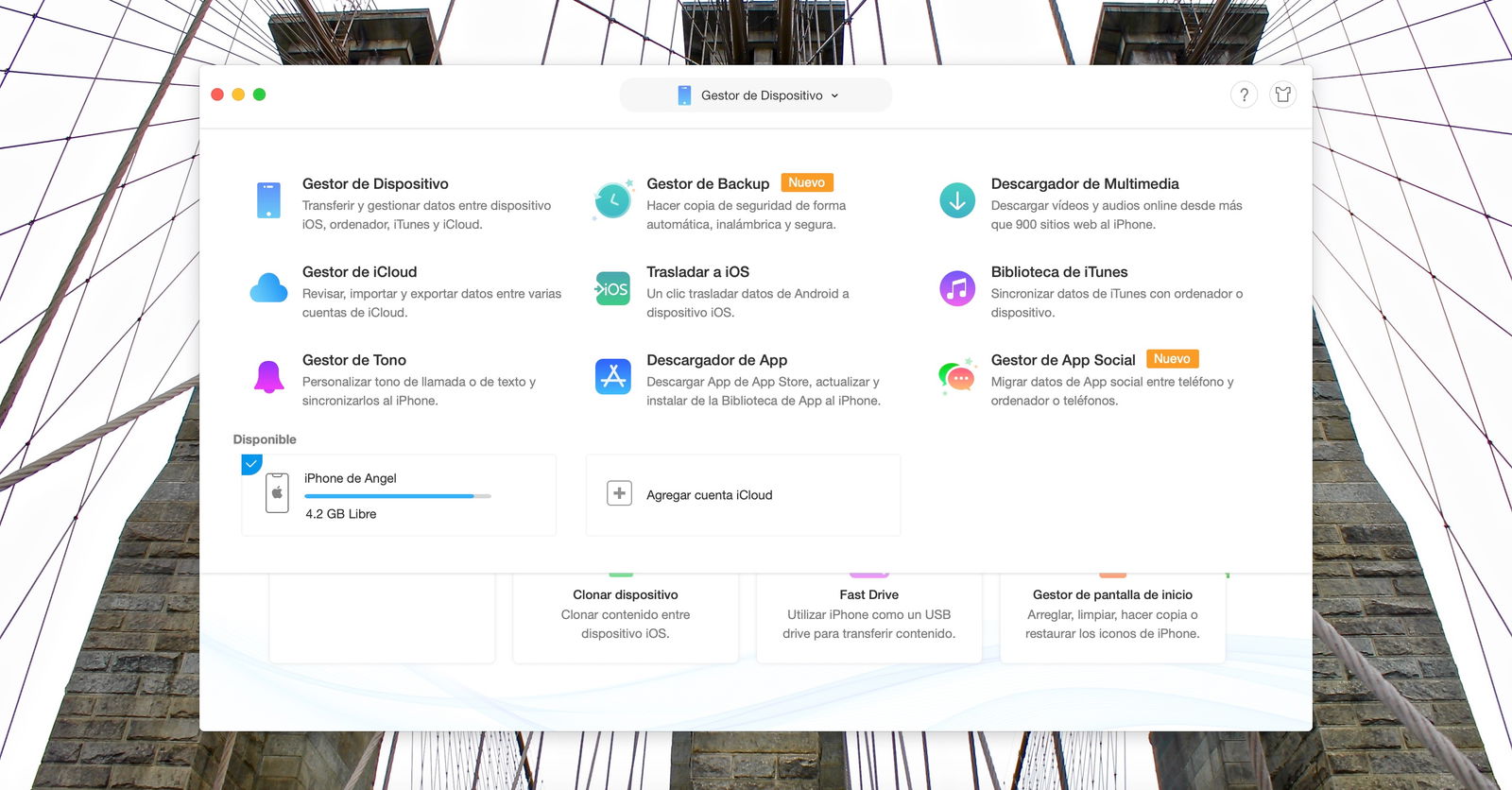Click the iPhone de Angel device icon
The height and width of the screenshot is (790, 1512).
pyautogui.click(x=277, y=493)
